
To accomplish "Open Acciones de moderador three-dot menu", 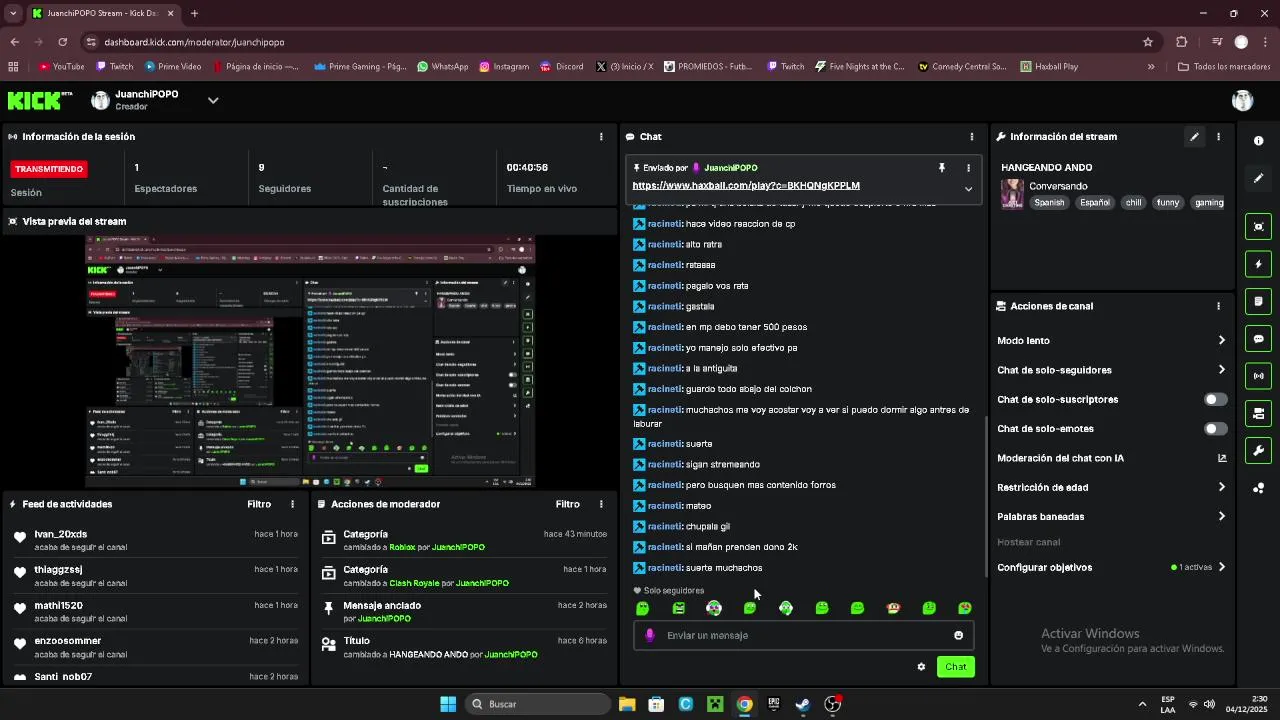I will 601,504.
